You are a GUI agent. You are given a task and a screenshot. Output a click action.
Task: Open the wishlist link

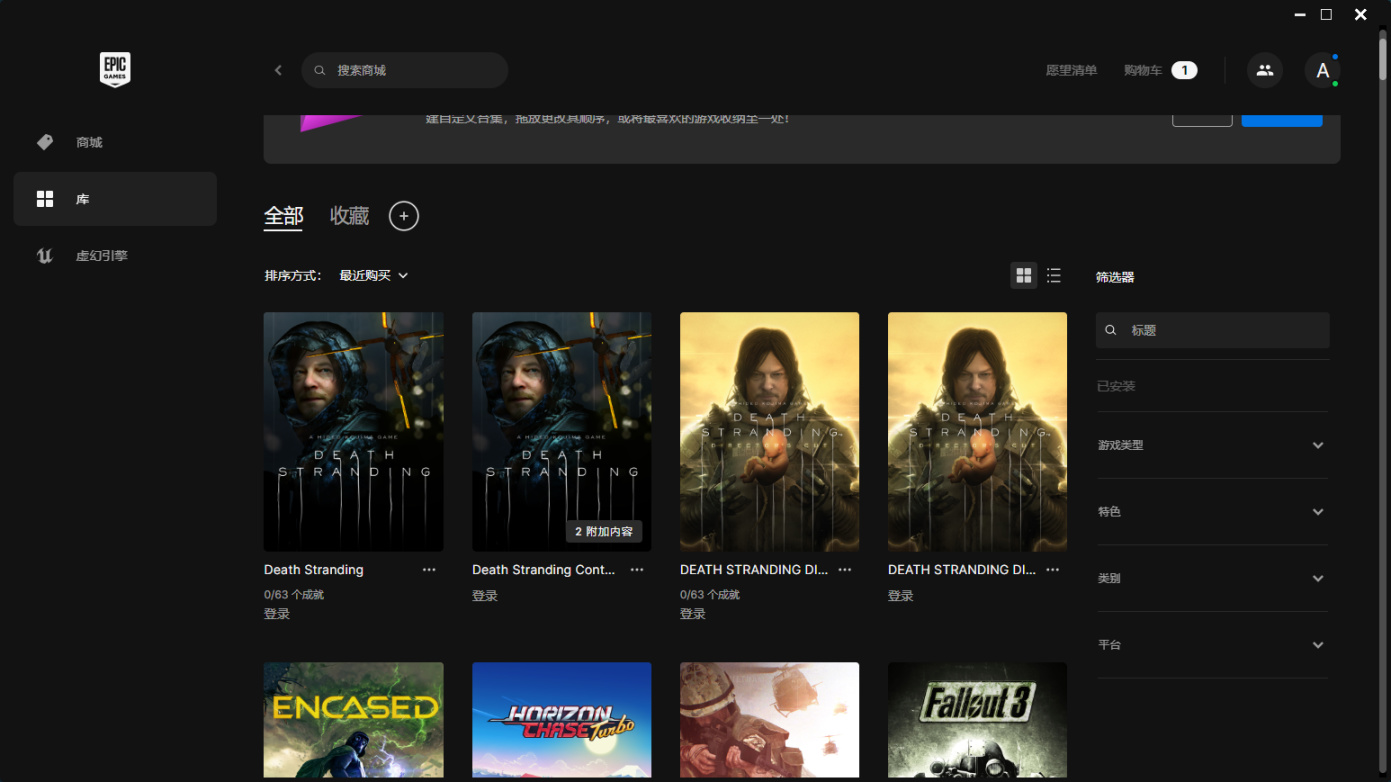[1071, 71]
